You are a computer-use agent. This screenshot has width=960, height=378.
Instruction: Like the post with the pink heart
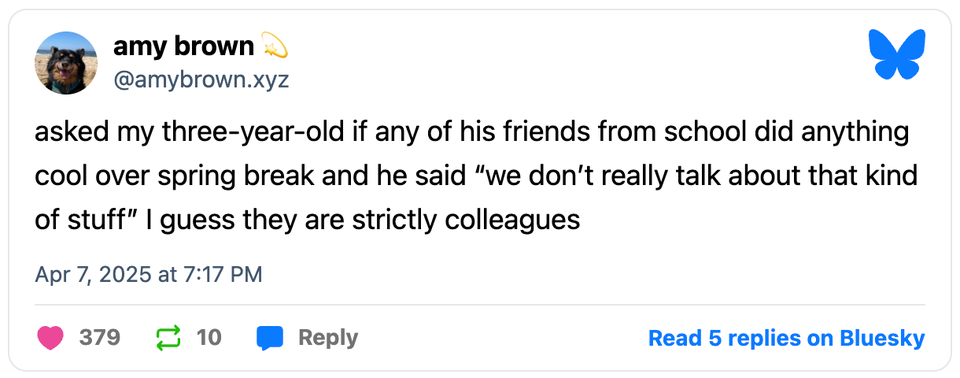click(x=51, y=338)
